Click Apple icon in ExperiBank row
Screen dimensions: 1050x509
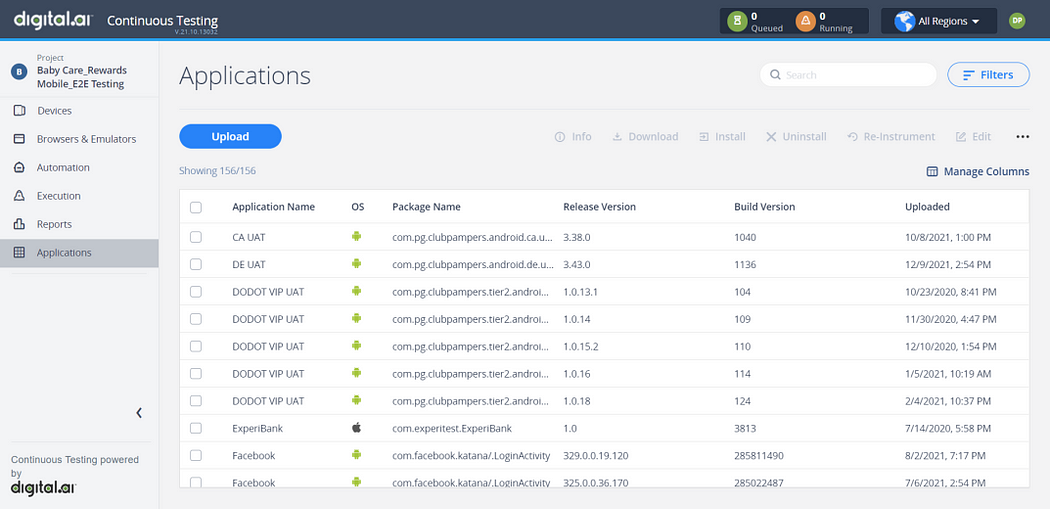(356, 427)
